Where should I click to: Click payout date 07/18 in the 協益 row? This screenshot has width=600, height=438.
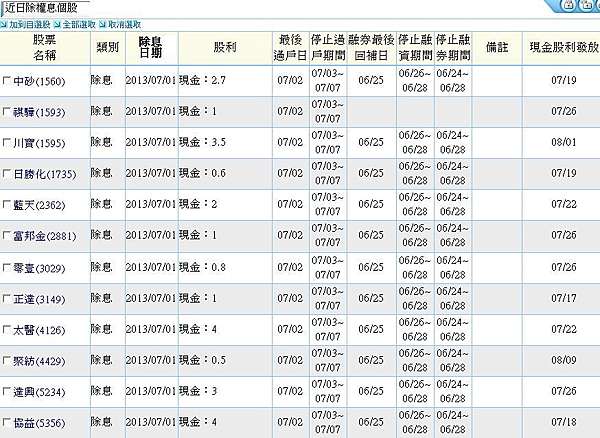coord(564,422)
